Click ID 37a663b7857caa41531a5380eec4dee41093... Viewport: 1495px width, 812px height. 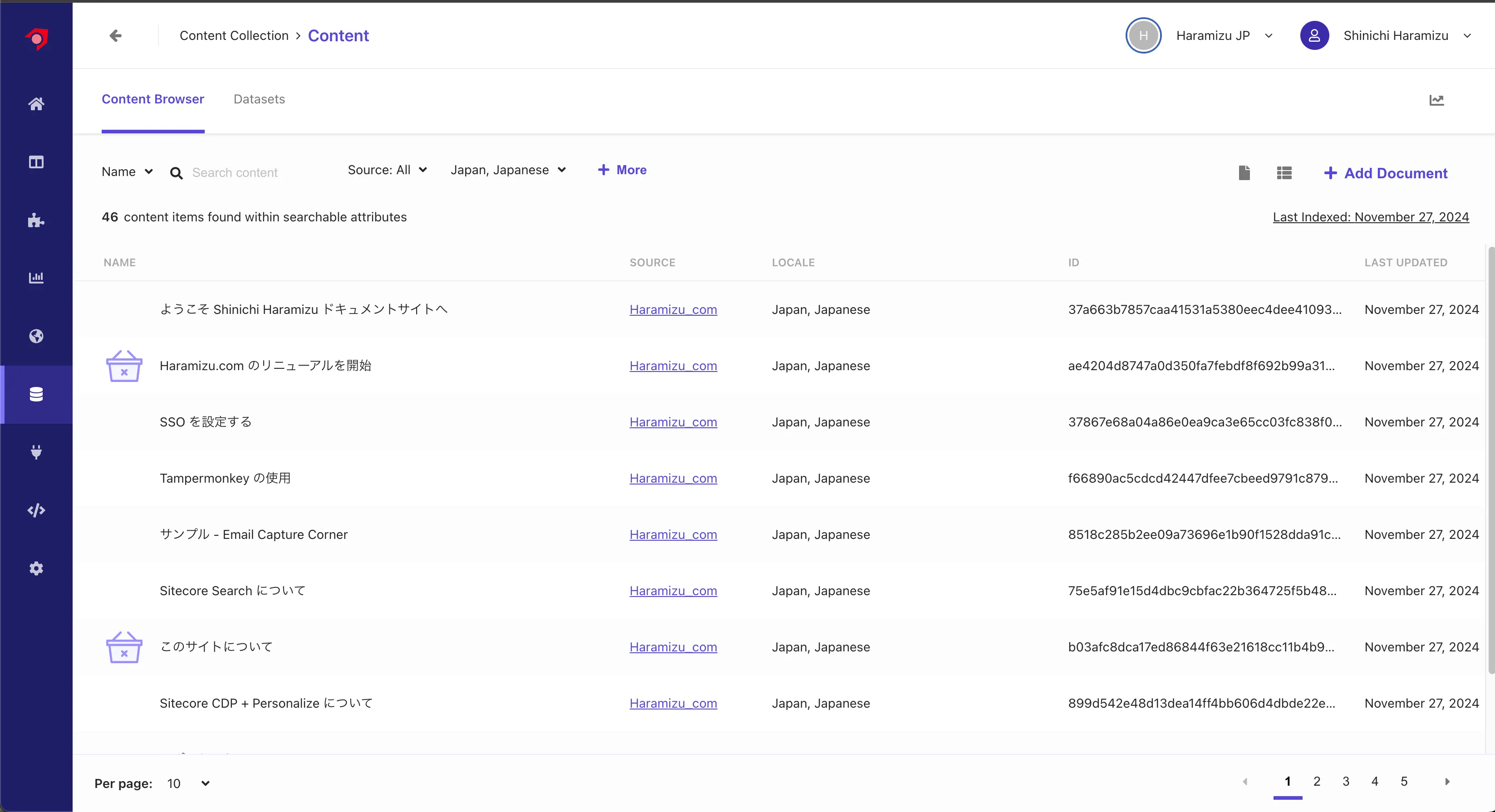1205,310
